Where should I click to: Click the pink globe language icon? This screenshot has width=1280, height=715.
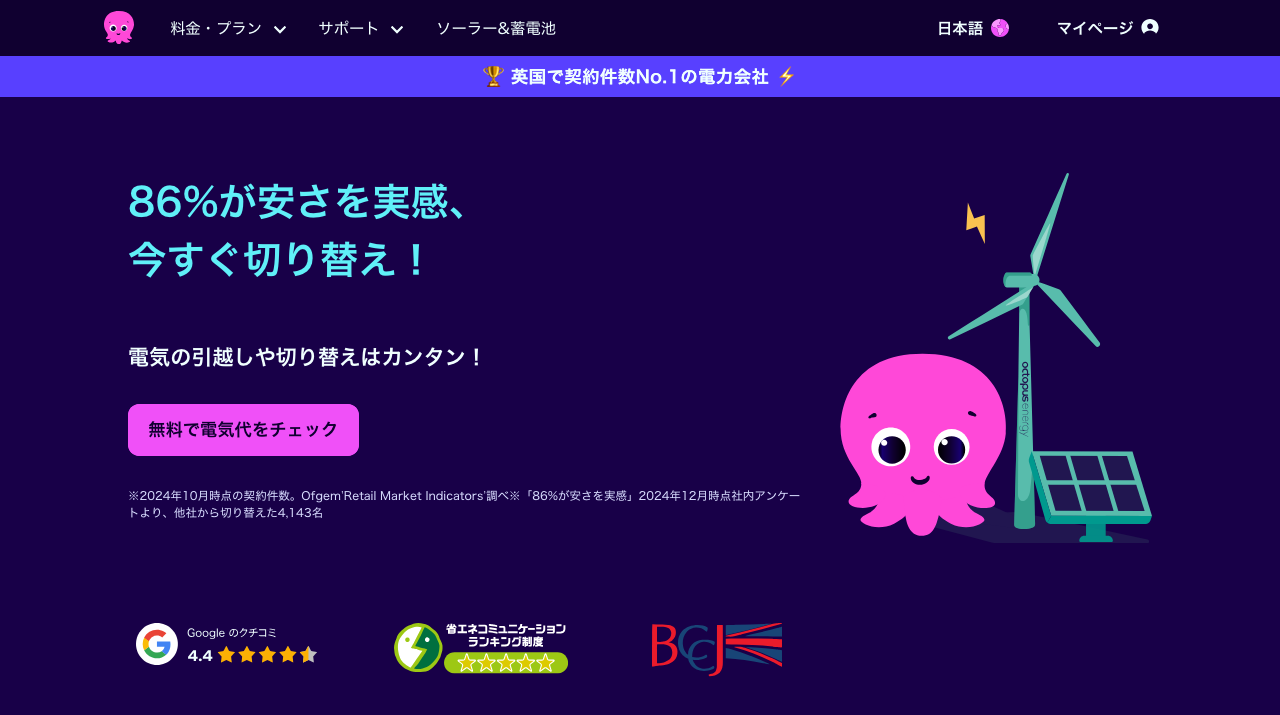1000,28
